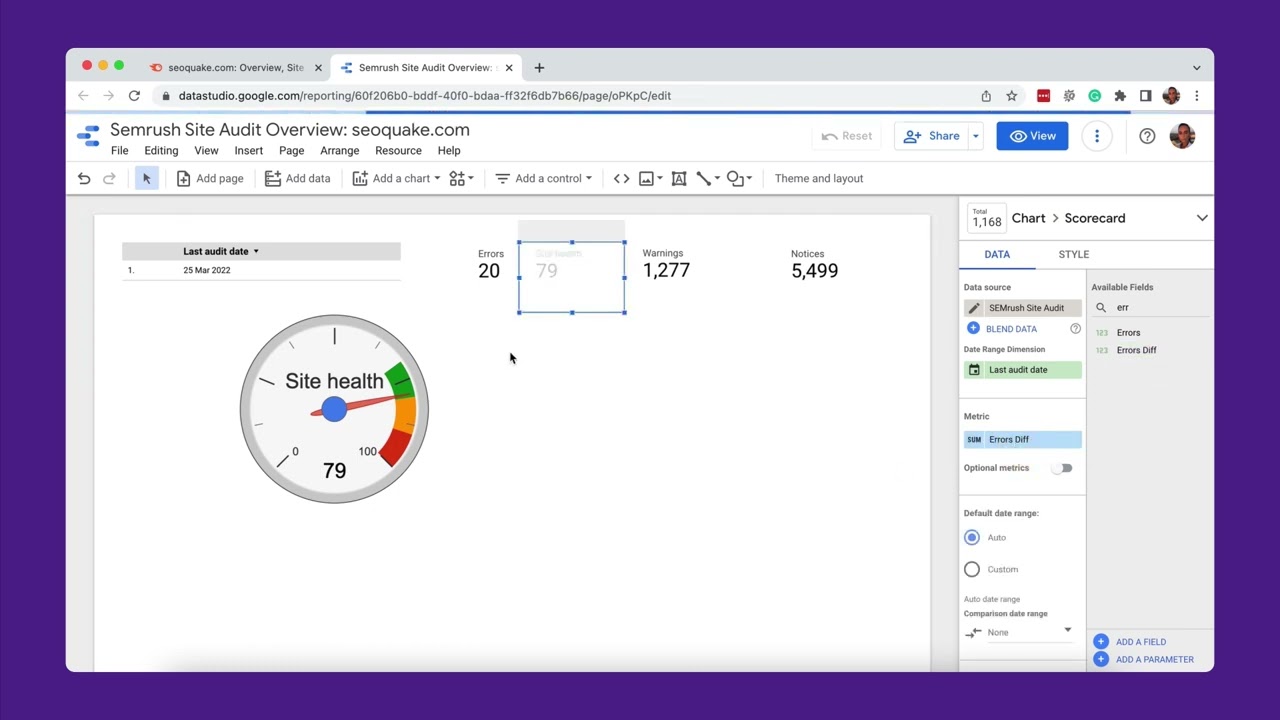Click the Errors Diff field in Available Fields
The height and width of the screenshot is (720, 1280).
point(1136,350)
